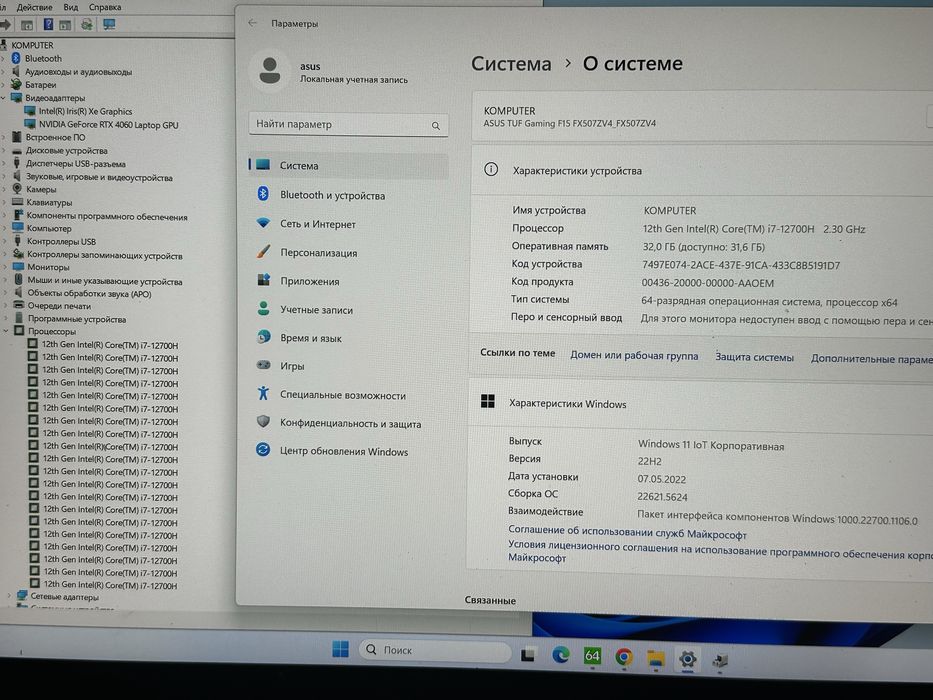
Task: Expand the Камеры node
Action: (4, 189)
